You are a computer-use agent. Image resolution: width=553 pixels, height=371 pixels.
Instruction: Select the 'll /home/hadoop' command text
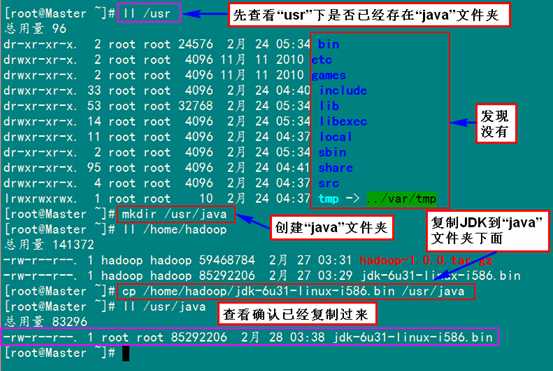(x=175, y=230)
